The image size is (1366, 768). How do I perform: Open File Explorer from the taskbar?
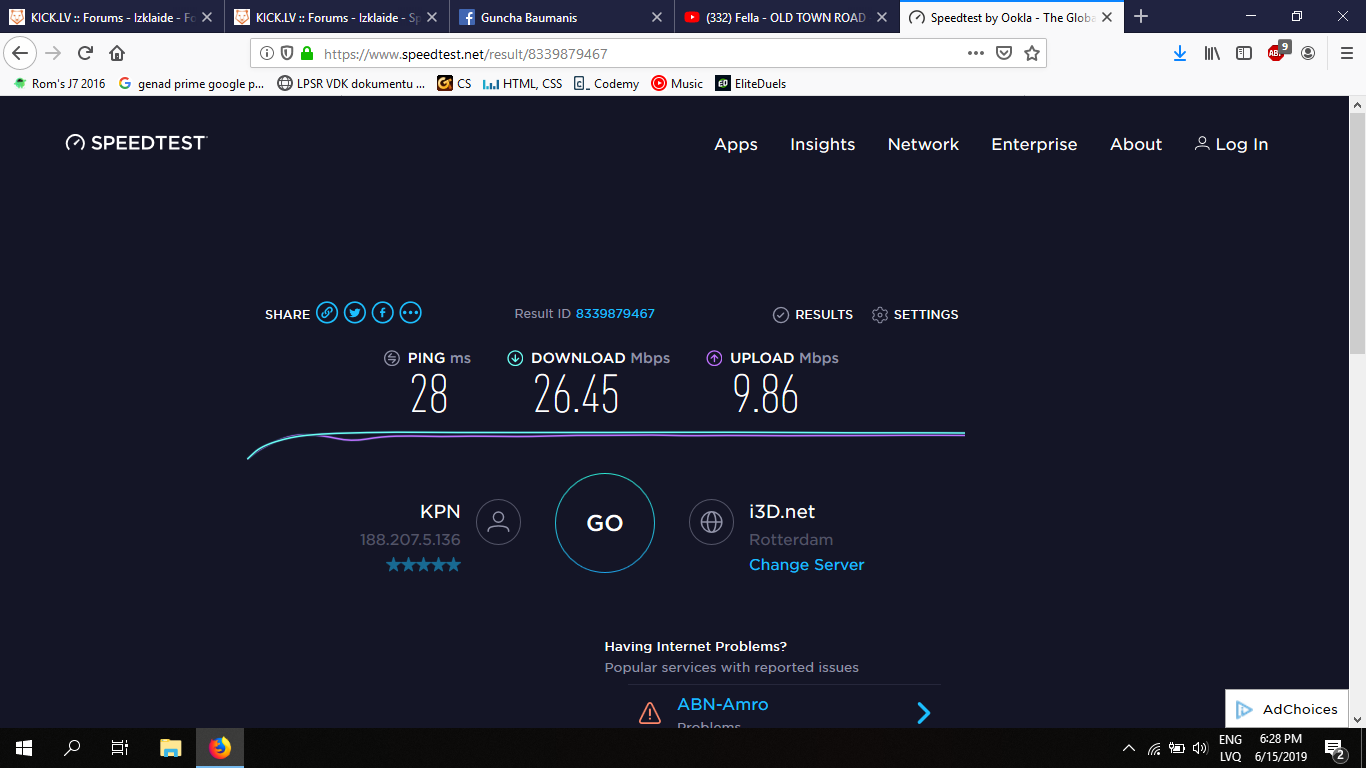coord(171,748)
